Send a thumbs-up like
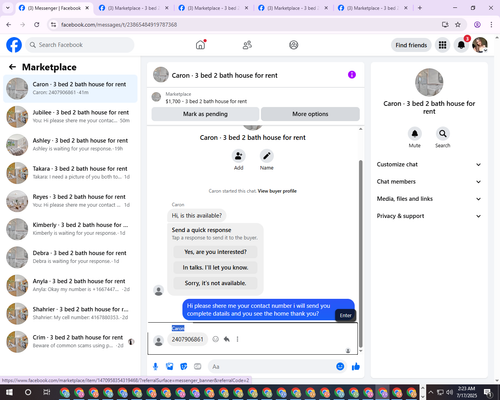The height and width of the screenshot is (400, 500). point(356,367)
